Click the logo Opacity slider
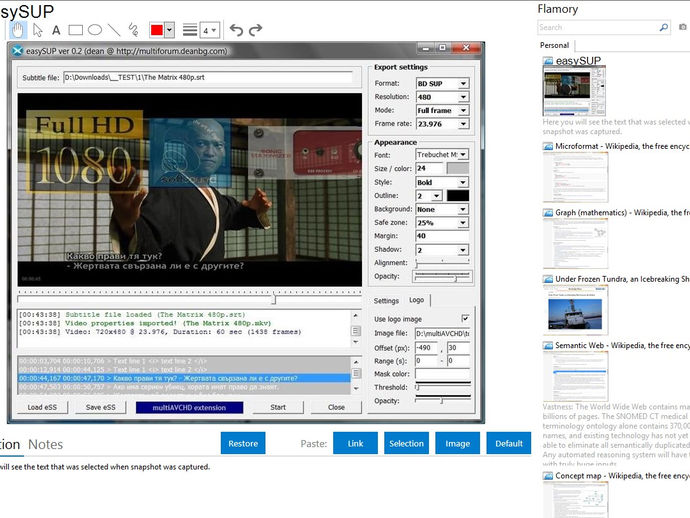Screen dimensions: 690x518 [x=443, y=400]
